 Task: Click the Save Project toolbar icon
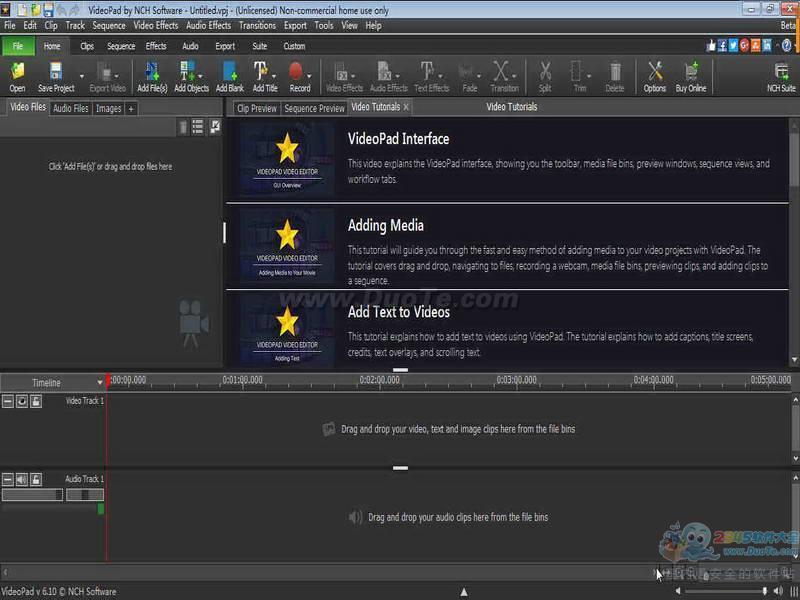coord(56,77)
